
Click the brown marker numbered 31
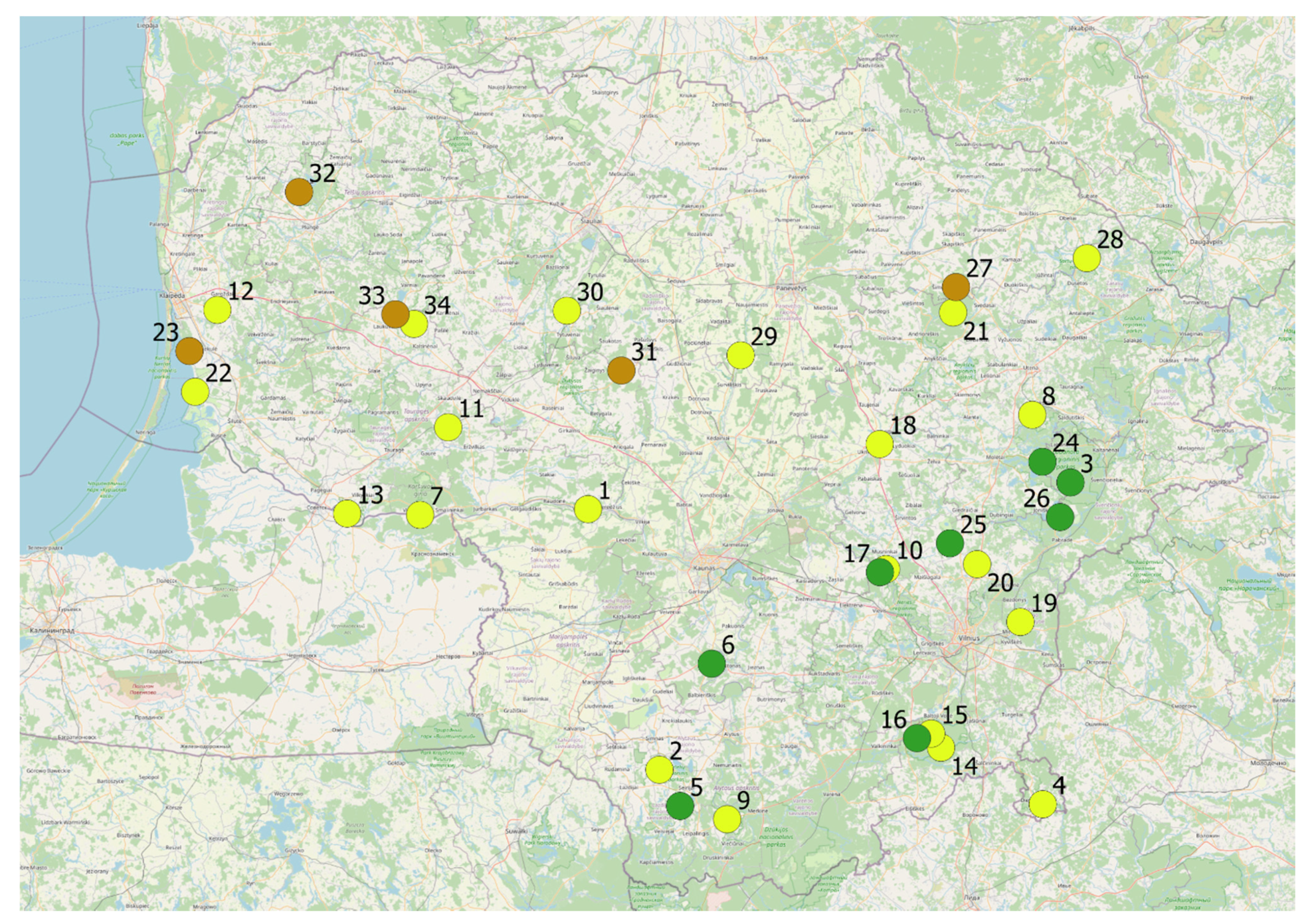(621, 371)
